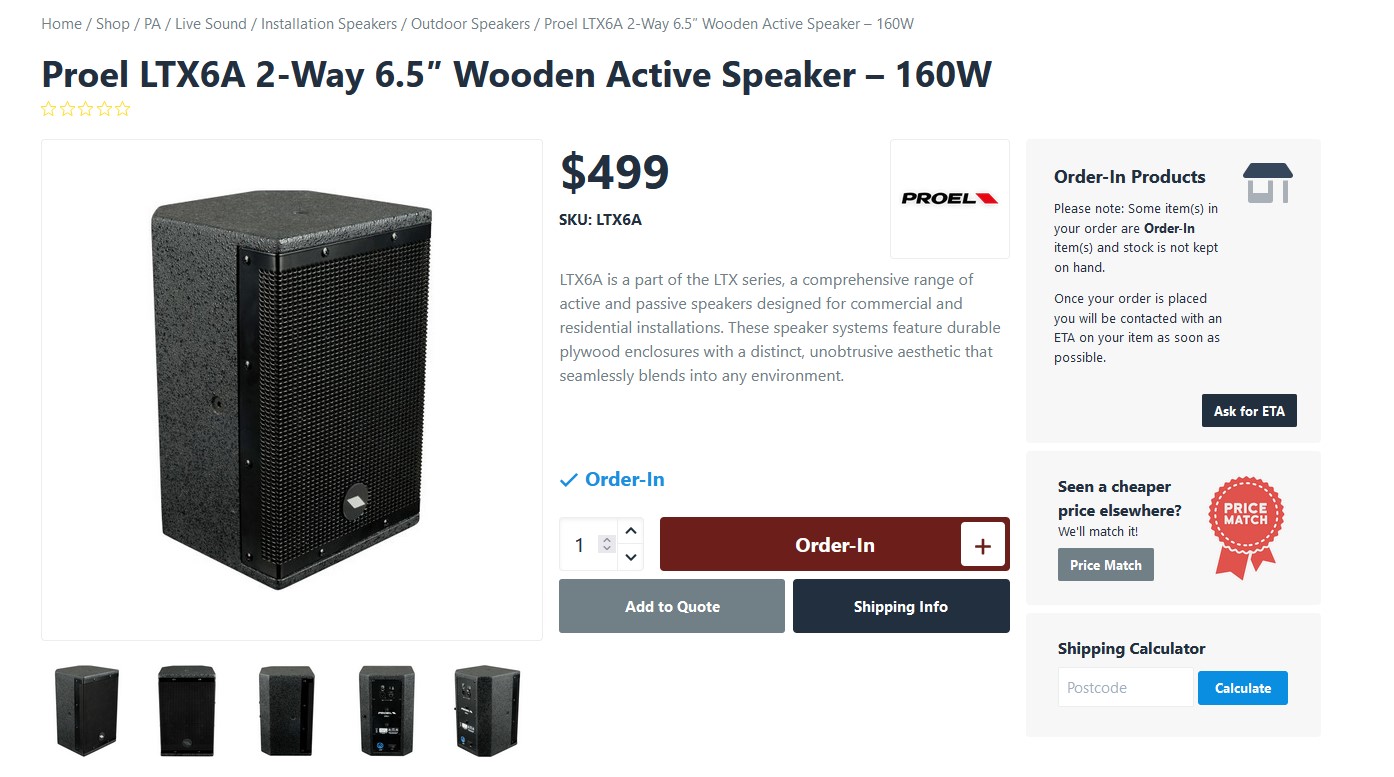Click the blue Order-In checkmark icon
The image size is (1394, 777).
pyautogui.click(x=568, y=480)
